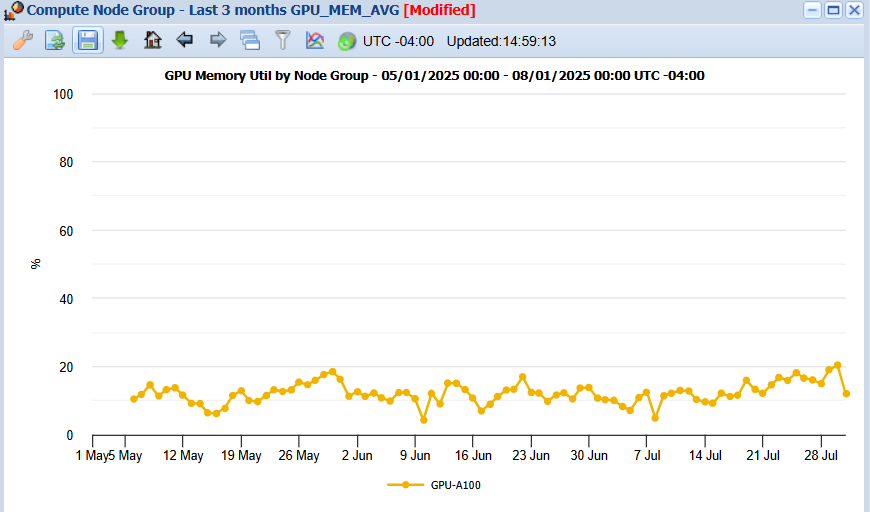Screen dimensions: 870x512
Task: Click the line chart type icon
Action: (315, 40)
